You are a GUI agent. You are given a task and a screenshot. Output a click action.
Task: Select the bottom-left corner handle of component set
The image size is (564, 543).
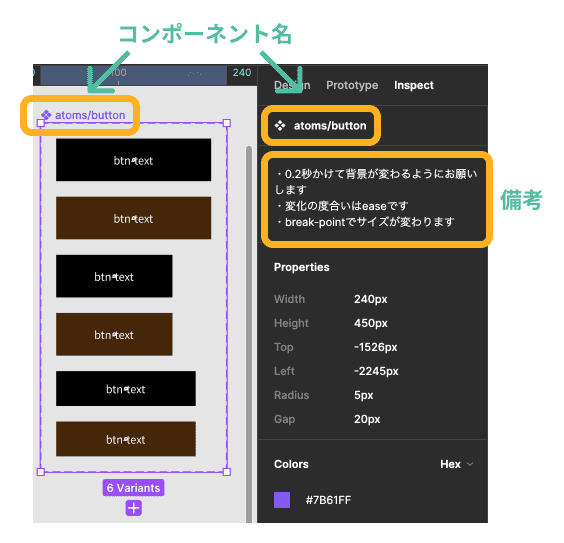(41, 471)
